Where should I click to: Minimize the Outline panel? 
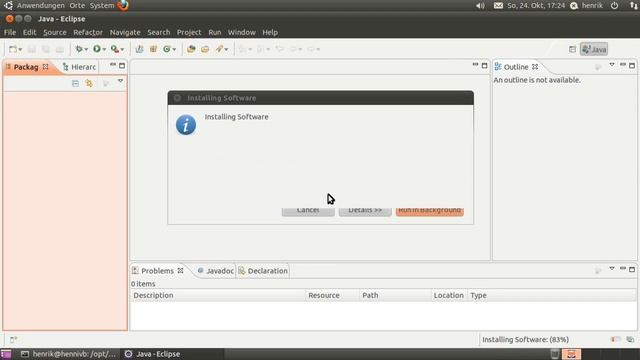click(623, 65)
